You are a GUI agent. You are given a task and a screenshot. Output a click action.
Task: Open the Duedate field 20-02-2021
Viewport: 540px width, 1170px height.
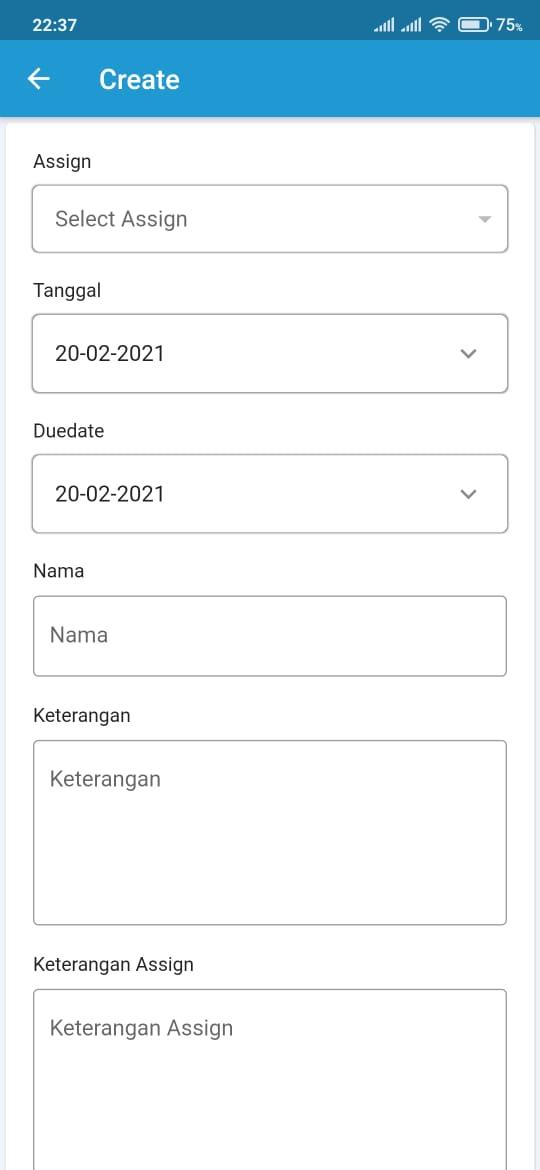(270, 494)
